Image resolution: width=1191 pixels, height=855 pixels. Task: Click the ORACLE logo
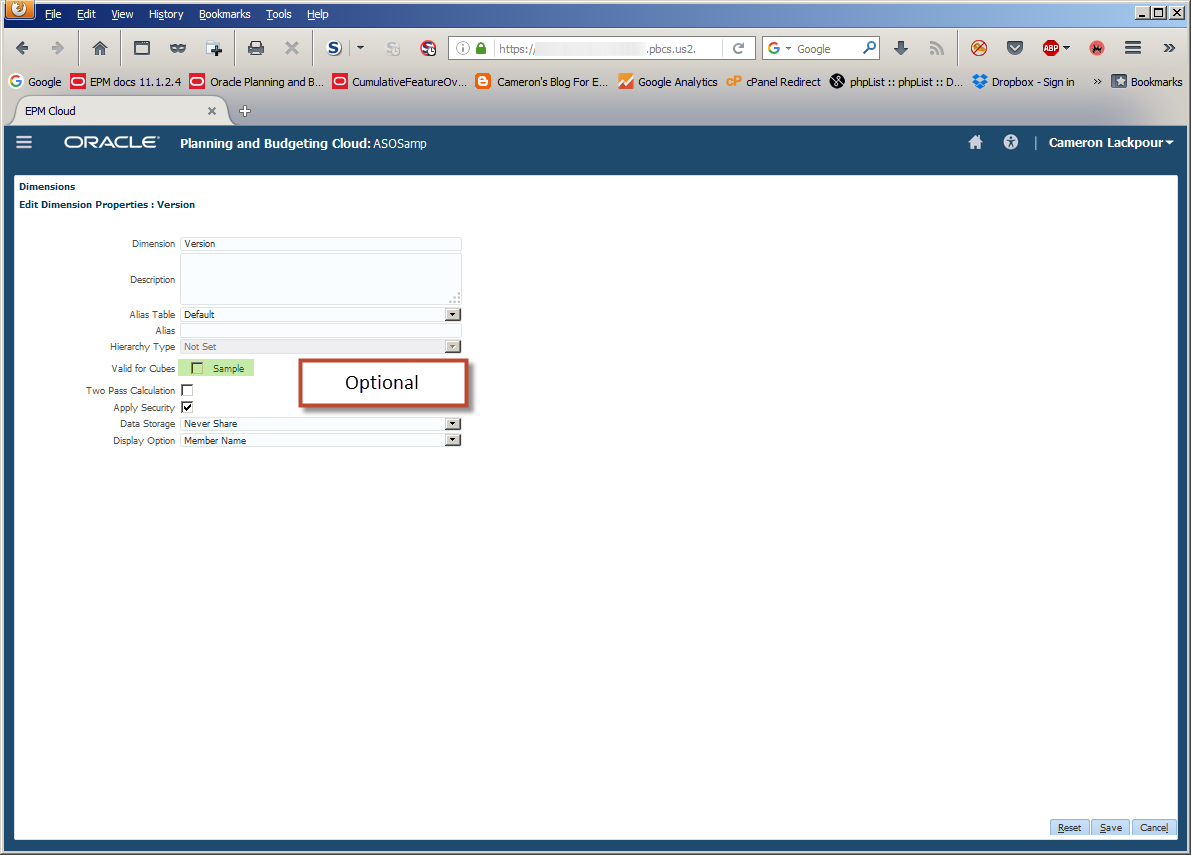pos(112,142)
